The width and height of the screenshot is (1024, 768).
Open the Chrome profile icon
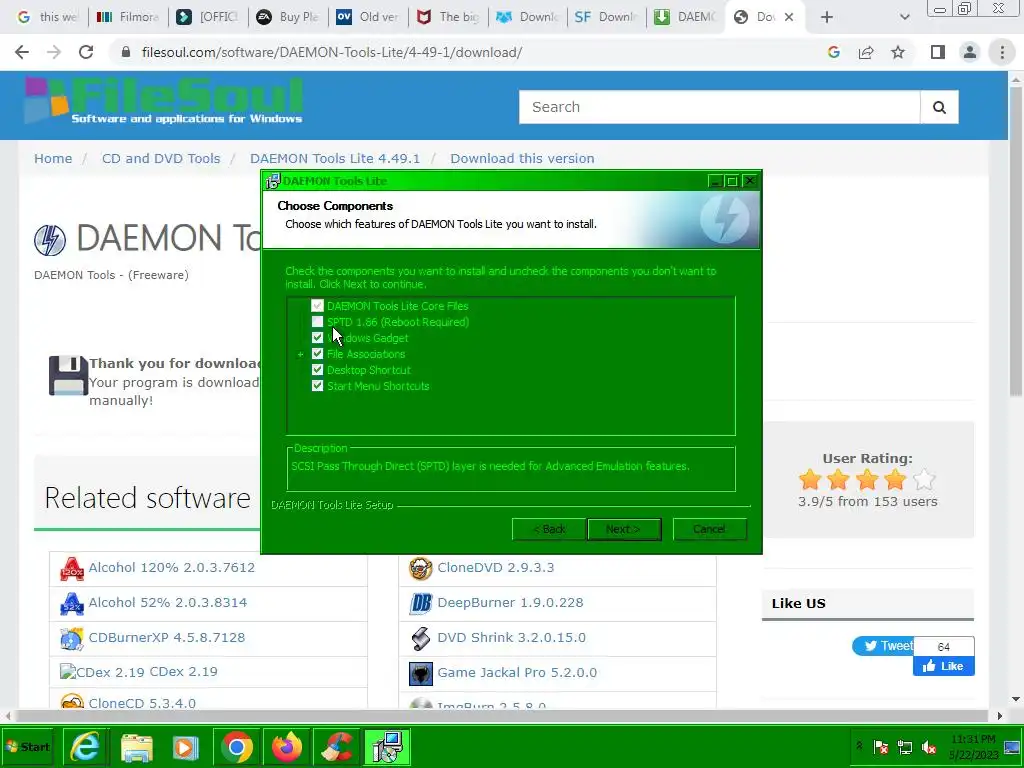970,52
